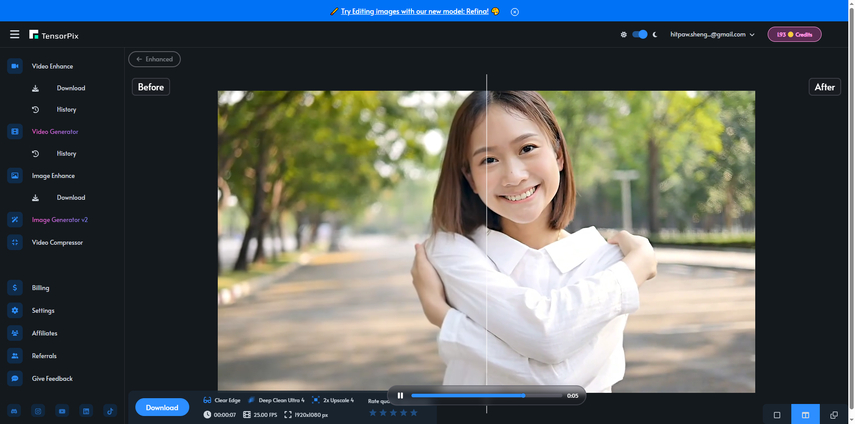Click the Video Compressor icon

pos(15,242)
